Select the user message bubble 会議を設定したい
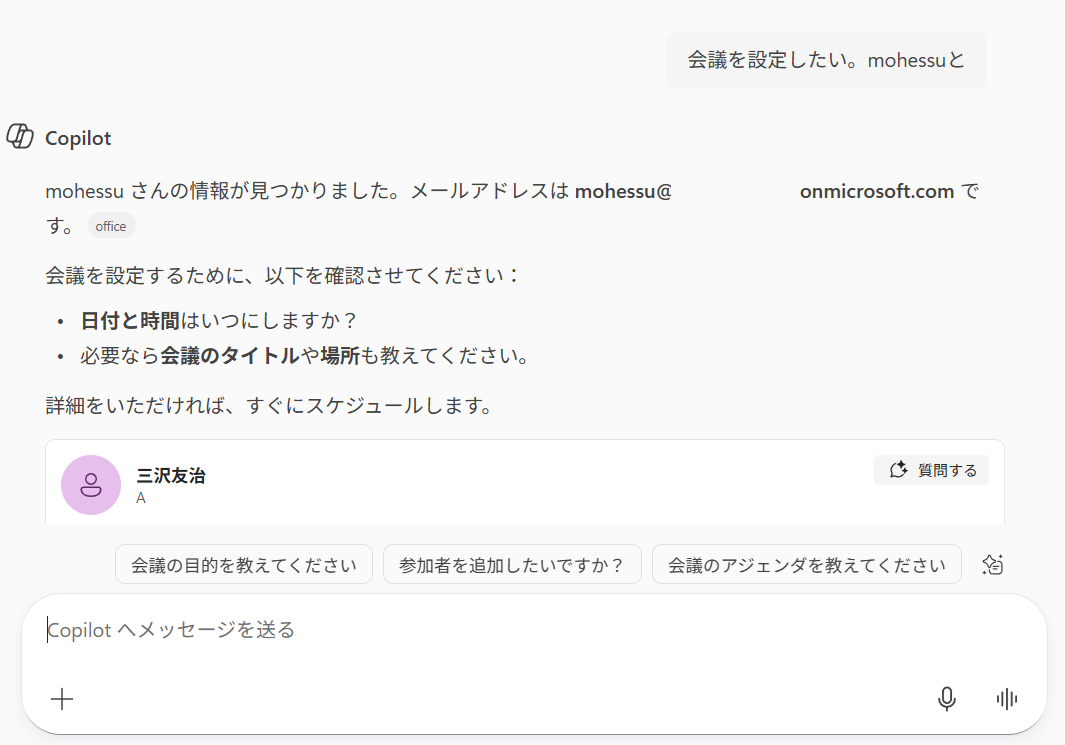Viewport: 1065px width, 745px height. (826, 60)
